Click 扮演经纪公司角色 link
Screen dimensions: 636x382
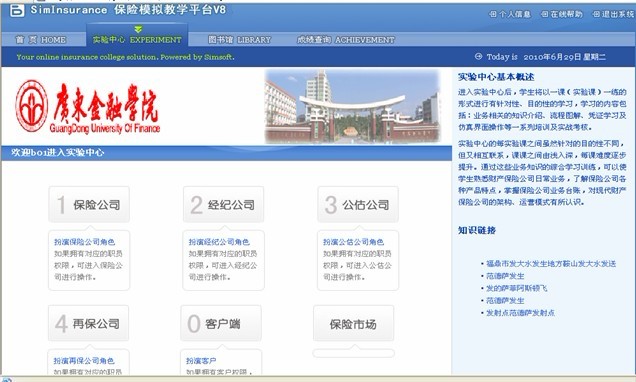pos(219,242)
